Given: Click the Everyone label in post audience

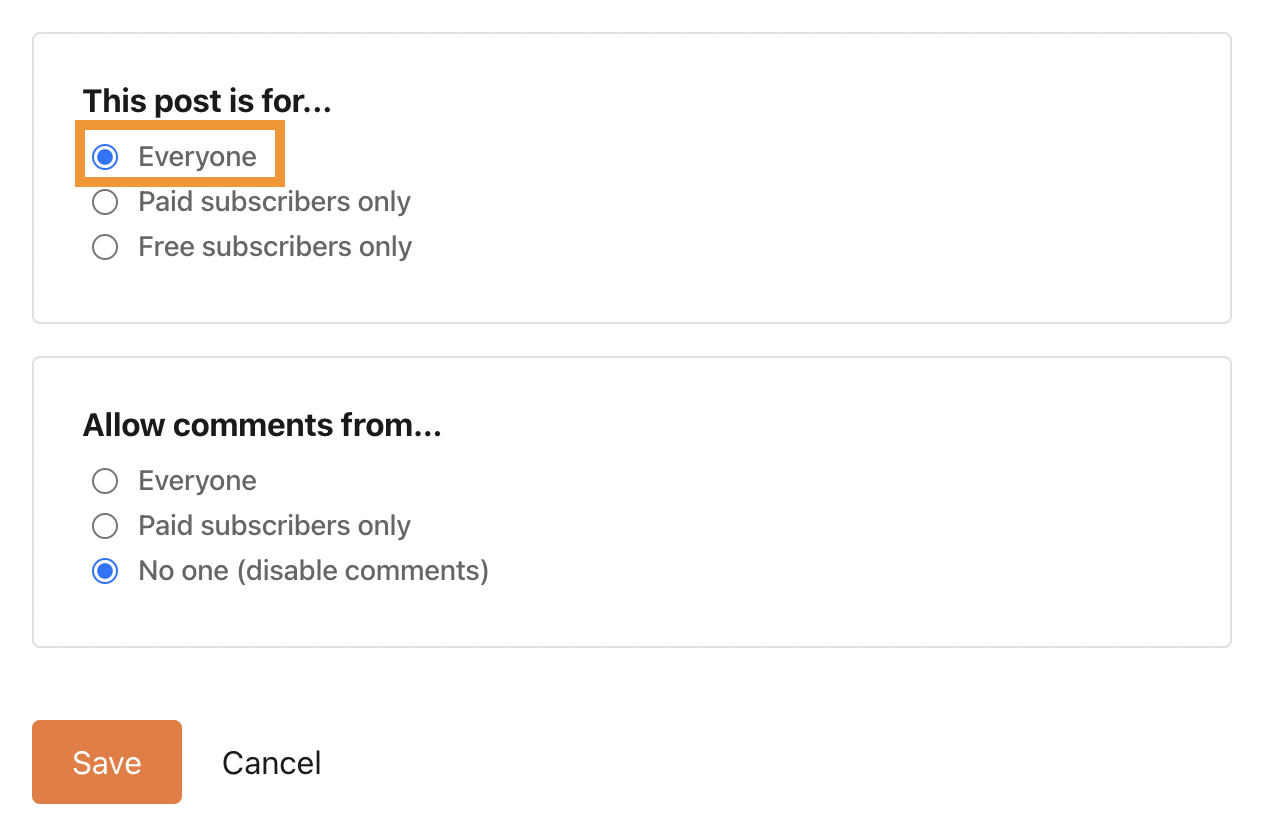Looking at the screenshot, I should (197, 157).
